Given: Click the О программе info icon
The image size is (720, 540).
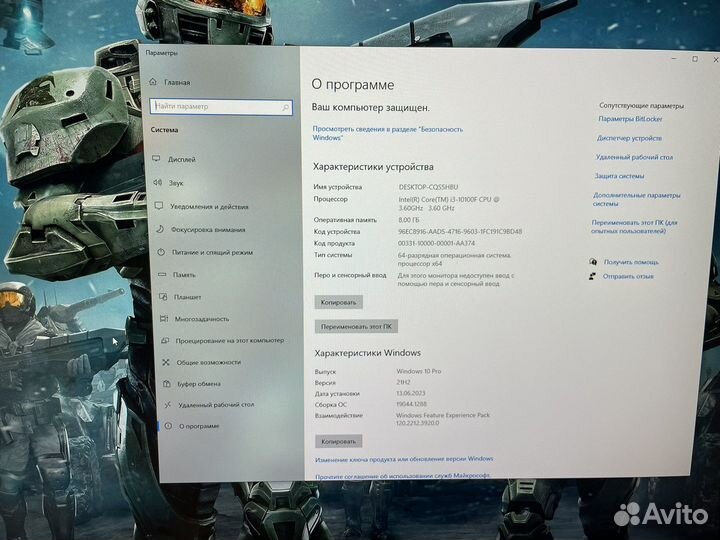Looking at the screenshot, I should click(x=169, y=426).
